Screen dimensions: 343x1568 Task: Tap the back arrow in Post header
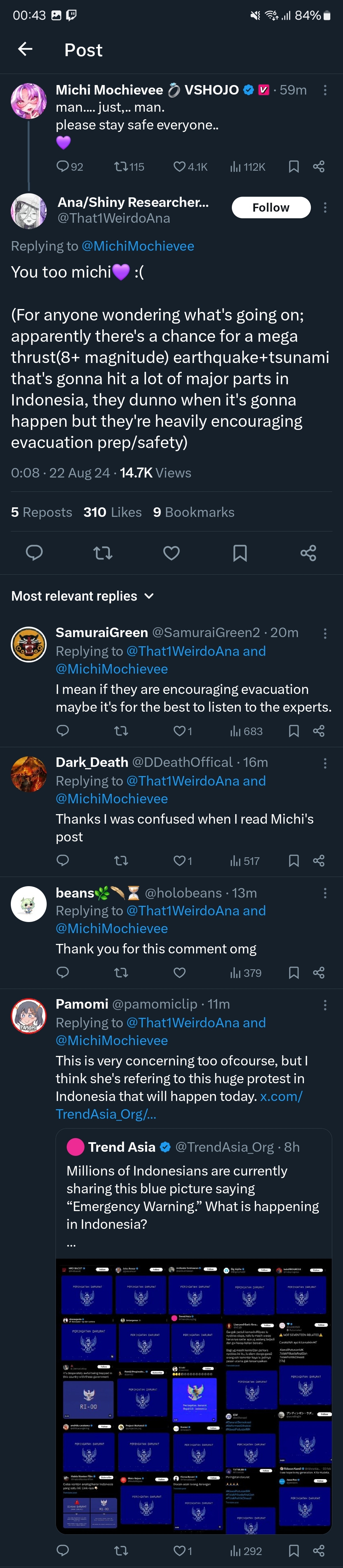click(x=26, y=49)
